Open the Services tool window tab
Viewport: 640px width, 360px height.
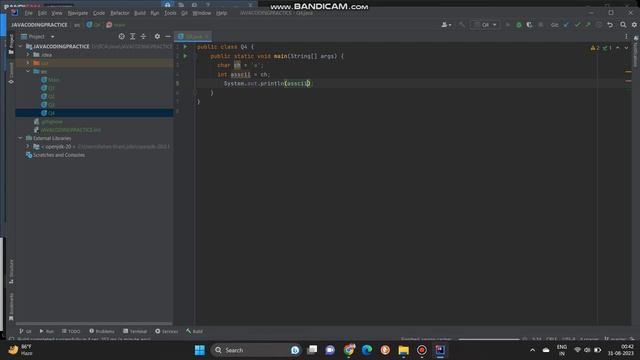coord(167,331)
